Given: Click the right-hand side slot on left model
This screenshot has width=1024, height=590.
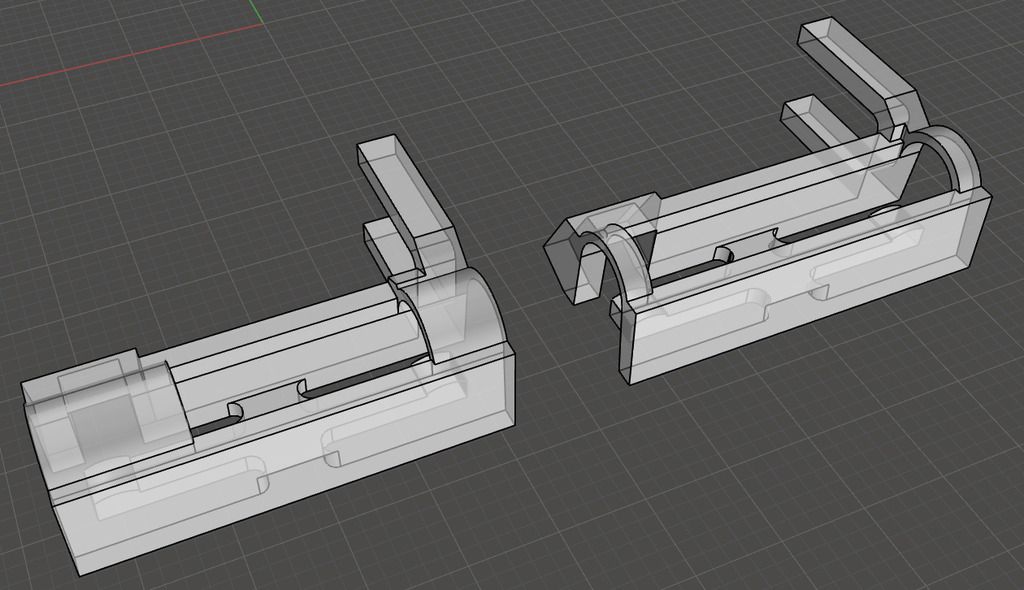Looking at the screenshot, I should pyautogui.click(x=390, y=433).
